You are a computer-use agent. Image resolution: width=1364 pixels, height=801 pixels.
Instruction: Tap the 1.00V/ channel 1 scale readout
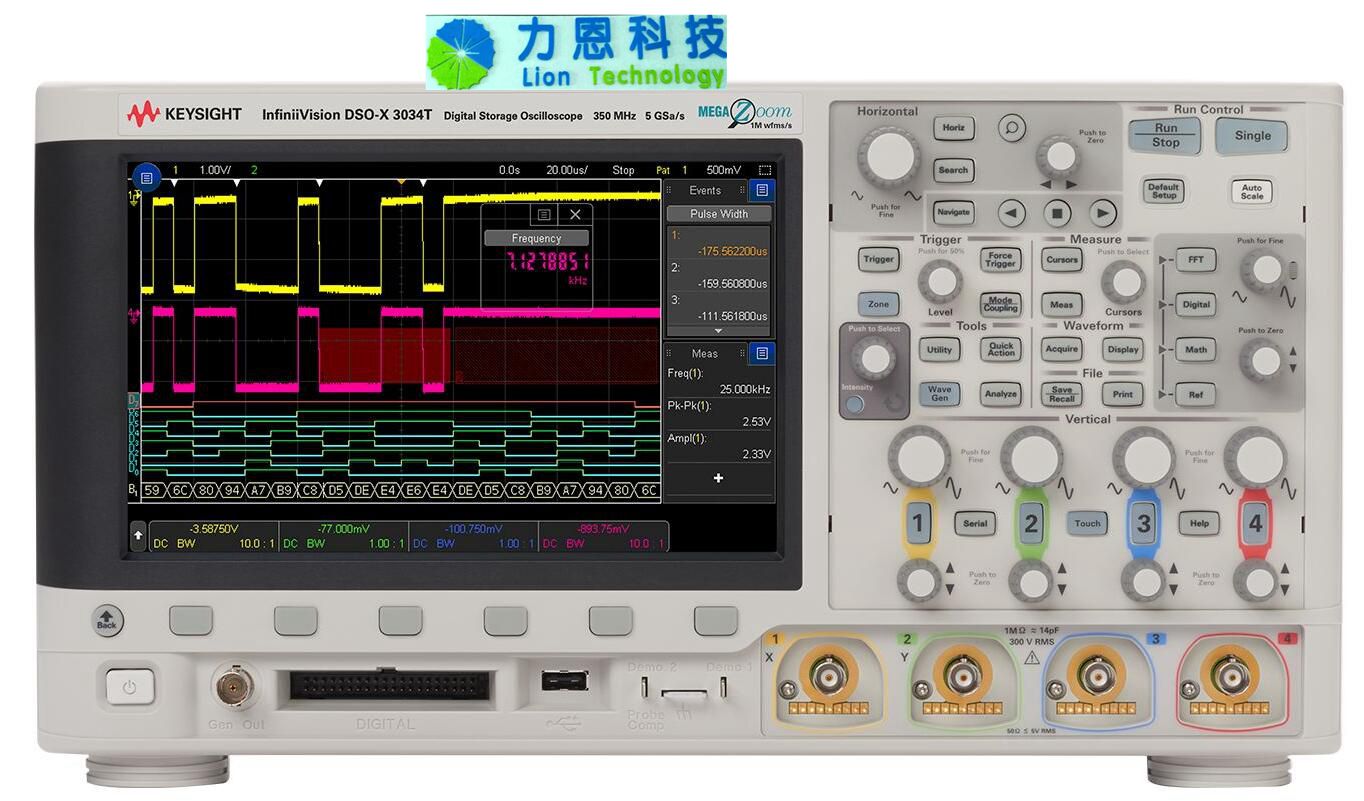pyautogui.click(x=214, y=170)
